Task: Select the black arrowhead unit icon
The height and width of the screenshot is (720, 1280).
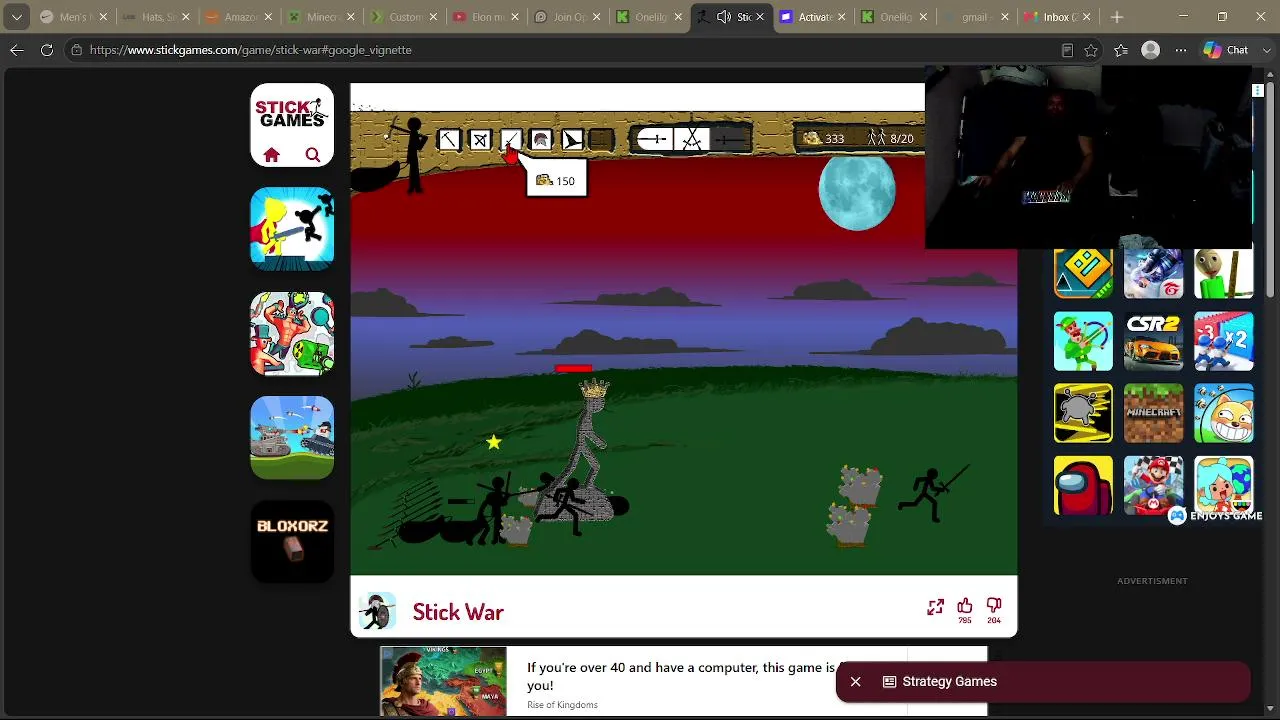Action: coord(572,140)
